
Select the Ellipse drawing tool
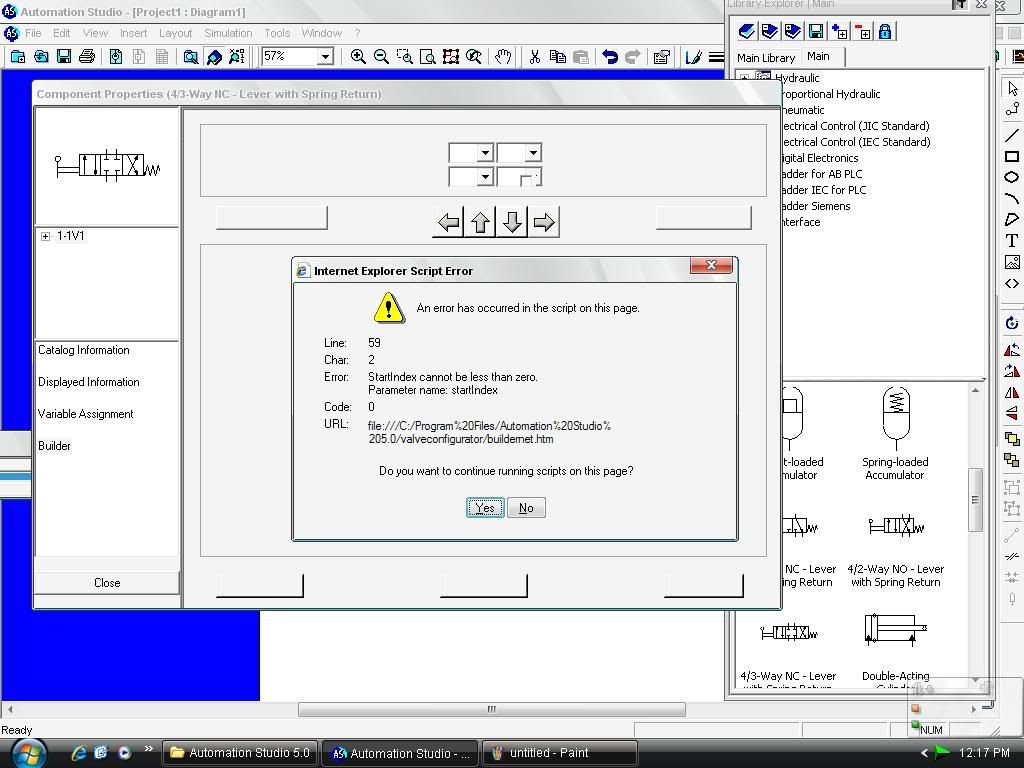pos(1012,177)
